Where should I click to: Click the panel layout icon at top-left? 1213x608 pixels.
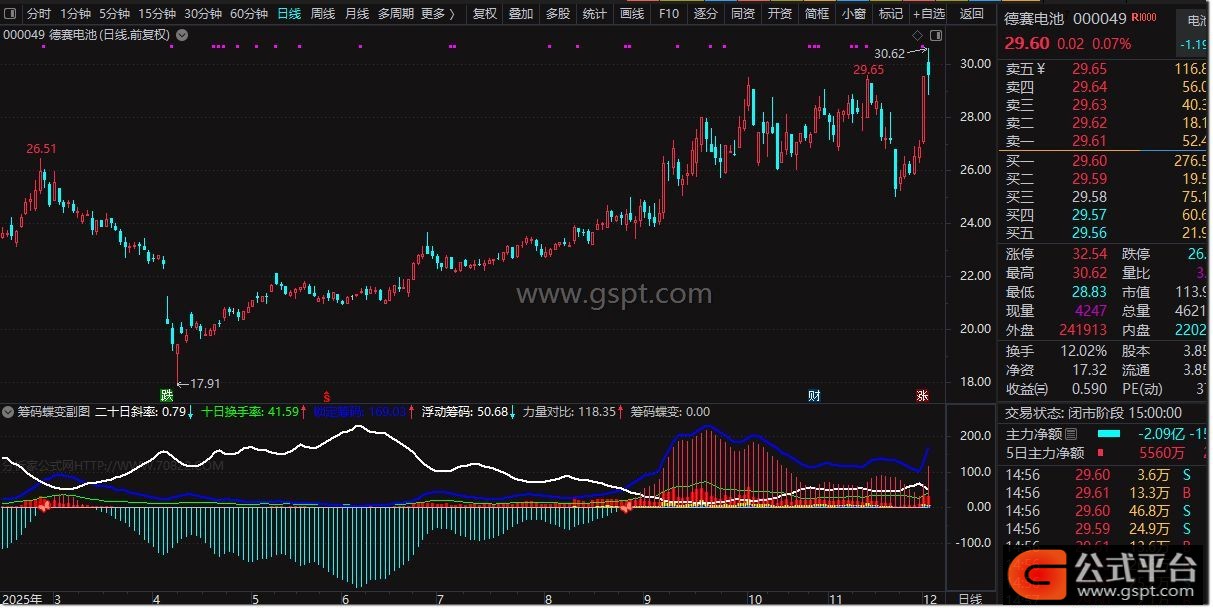[10, 14]
